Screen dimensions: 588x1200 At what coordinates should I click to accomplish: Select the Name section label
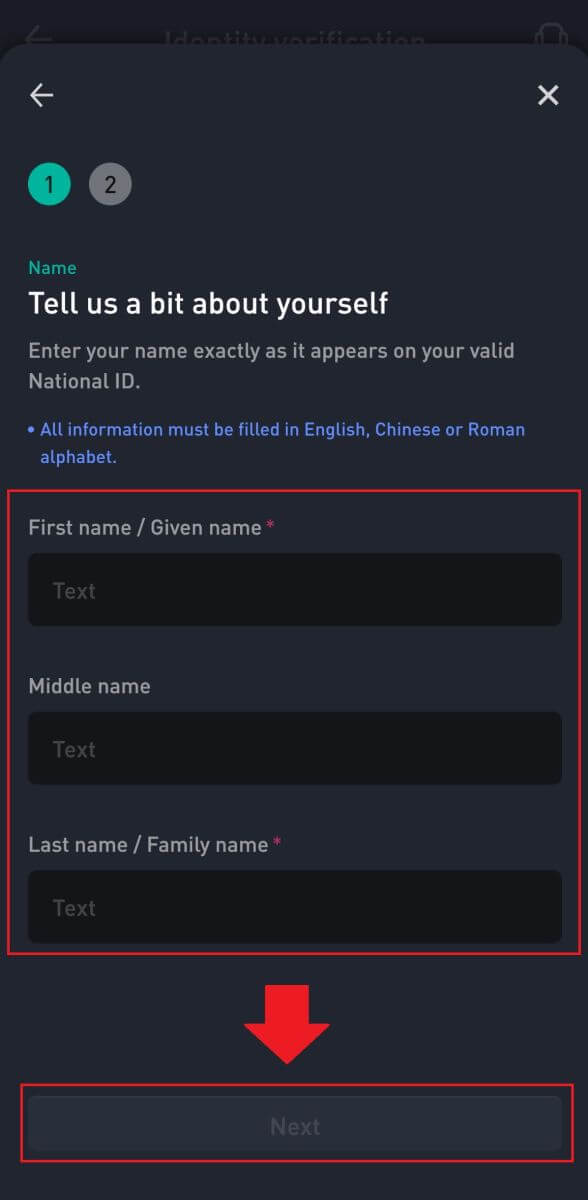point(52,268)
